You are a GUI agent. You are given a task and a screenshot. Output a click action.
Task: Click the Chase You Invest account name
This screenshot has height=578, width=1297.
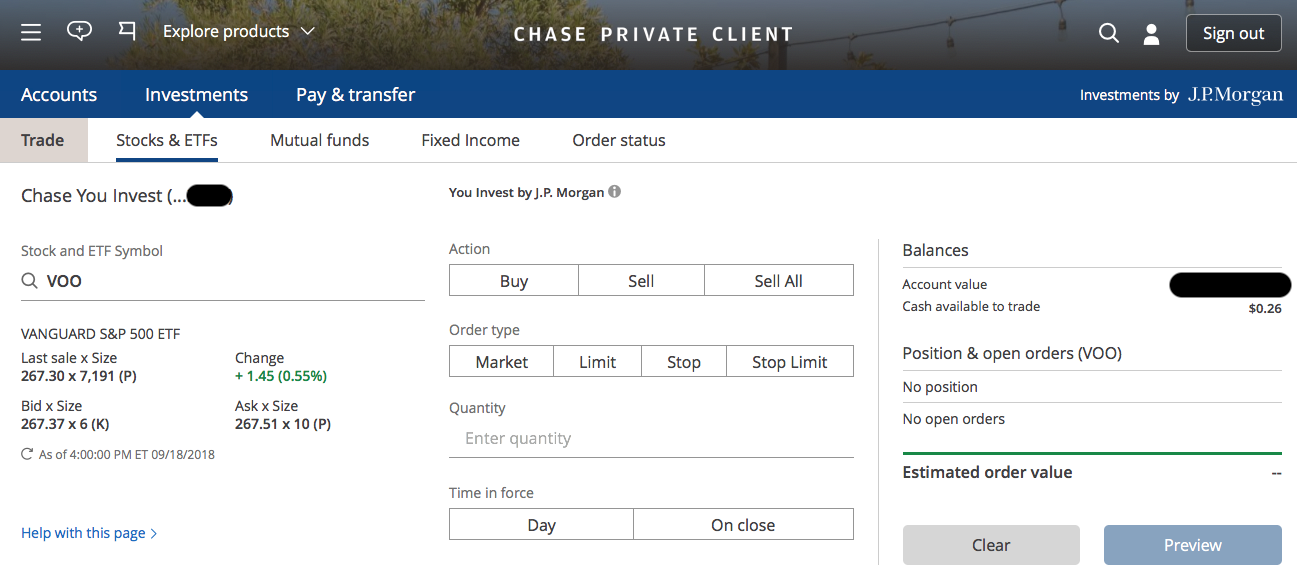pyautogui.click(x=127, y=196)
